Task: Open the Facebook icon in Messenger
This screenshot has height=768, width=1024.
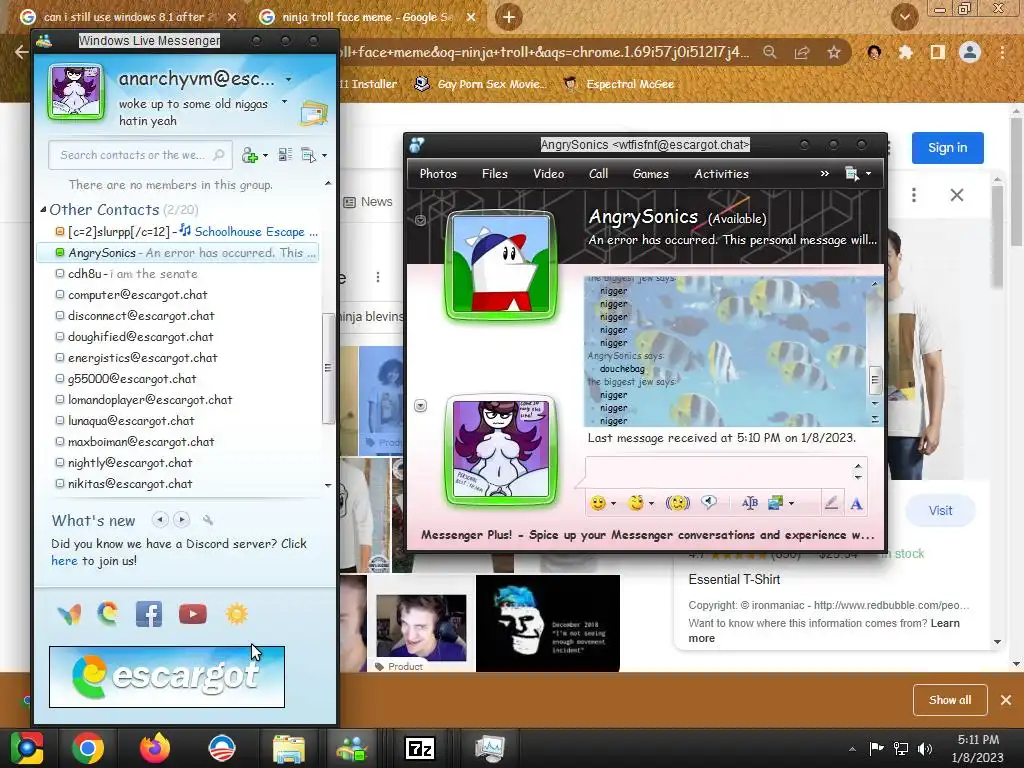Action: tap(149, 614)
